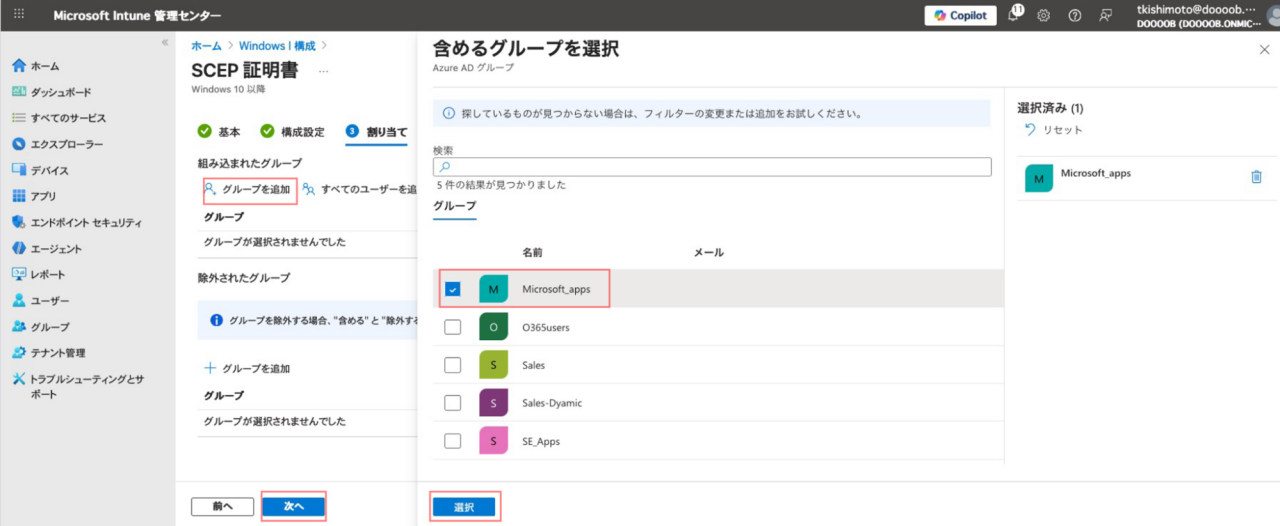Open the notifications bell icon
The height and width of the screenshot is (526, 1280).
[x=1014, y=15]
